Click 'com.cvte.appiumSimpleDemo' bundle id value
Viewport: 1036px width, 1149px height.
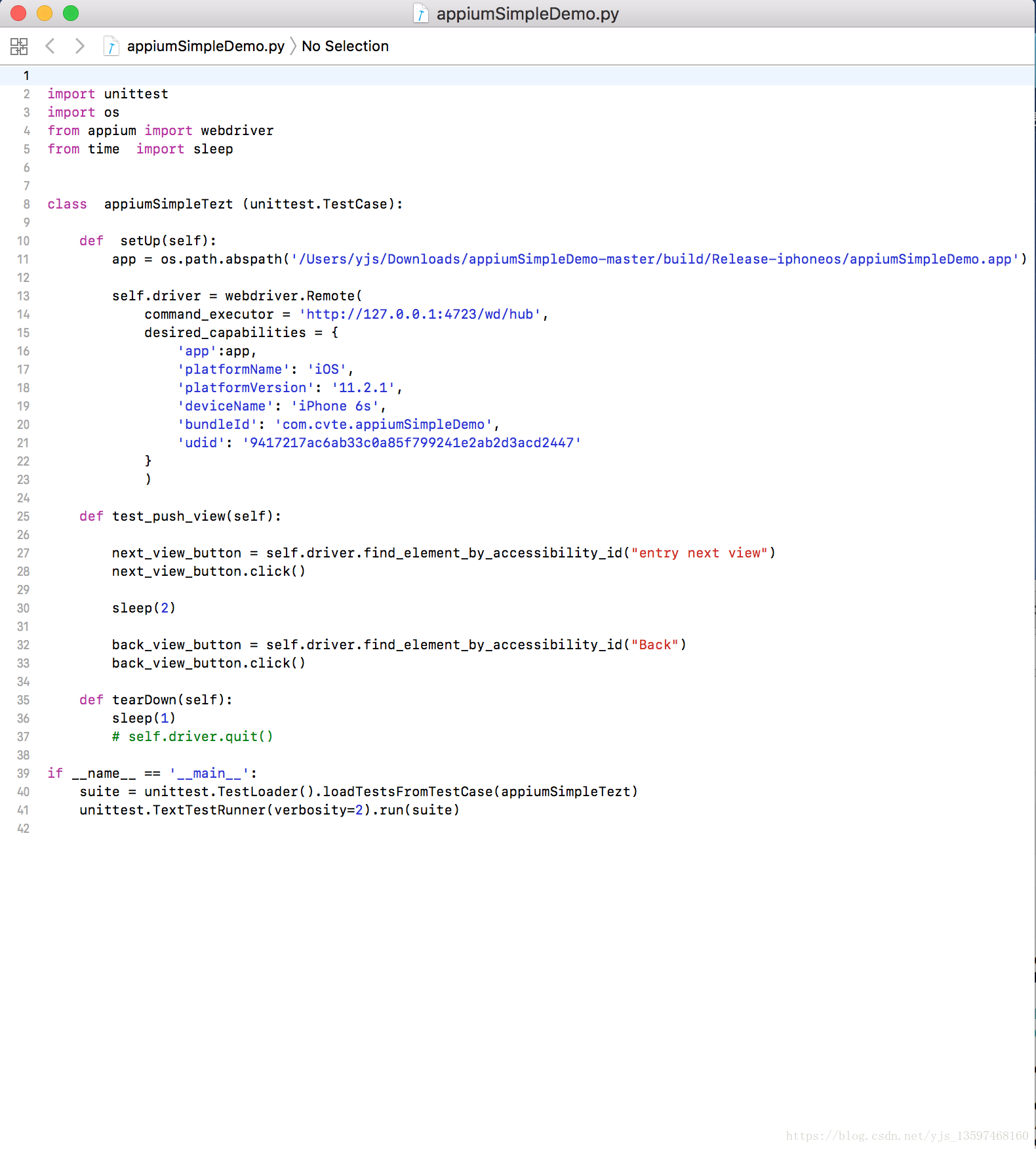tap(383, 424)
